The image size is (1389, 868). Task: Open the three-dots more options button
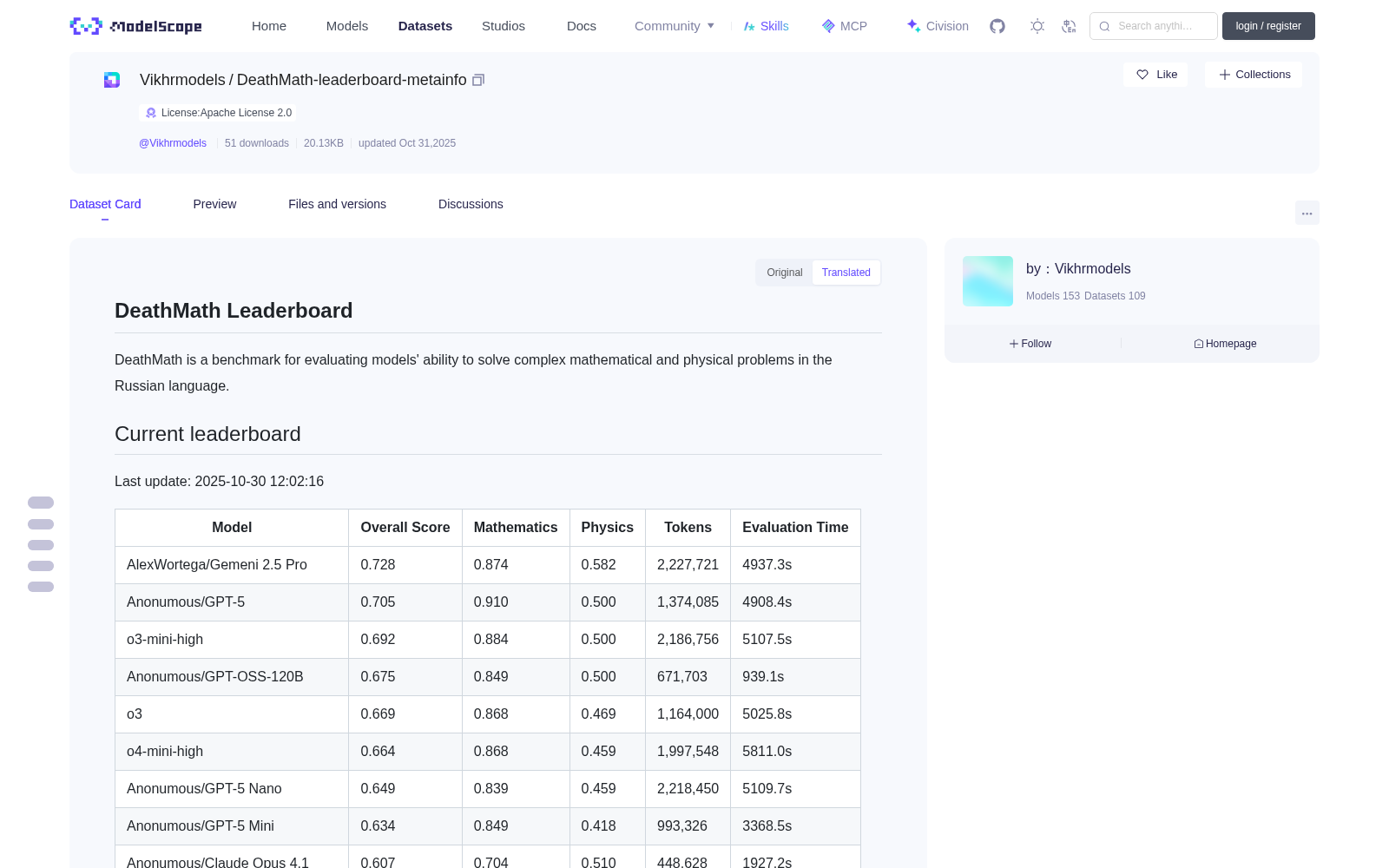[x=1307, y=213]
